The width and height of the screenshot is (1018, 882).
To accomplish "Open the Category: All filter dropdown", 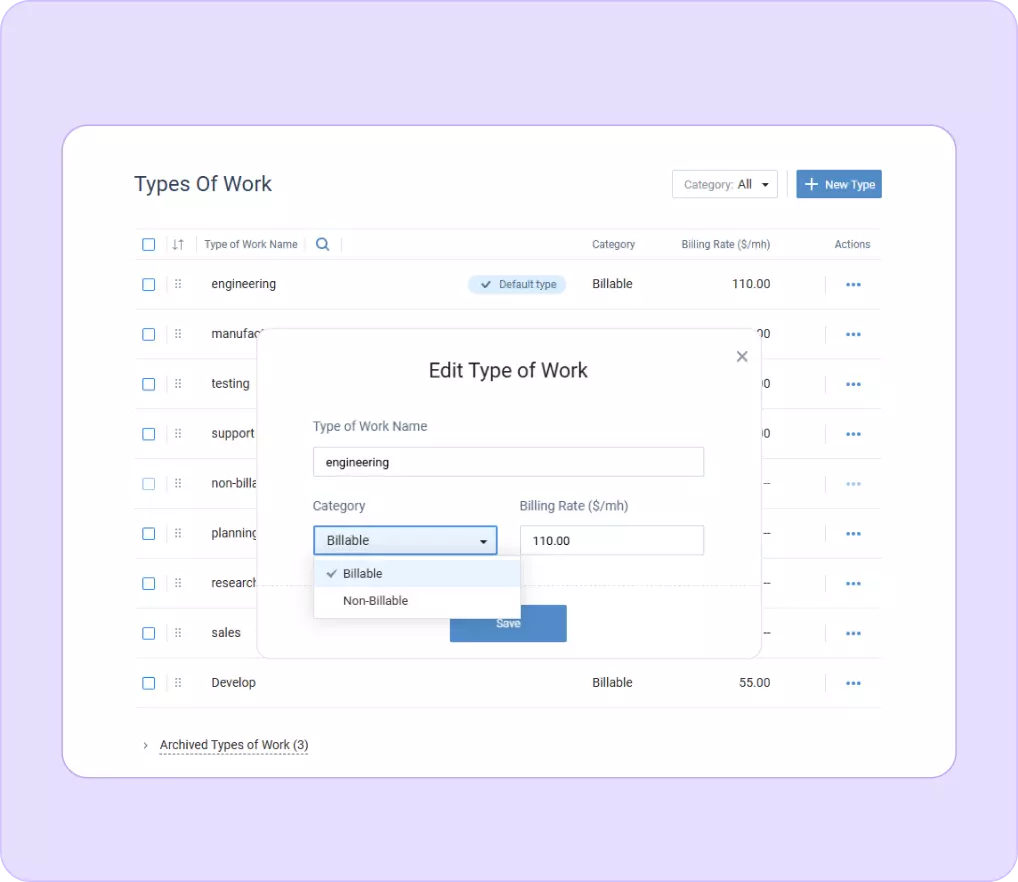I will click(724, 184).
